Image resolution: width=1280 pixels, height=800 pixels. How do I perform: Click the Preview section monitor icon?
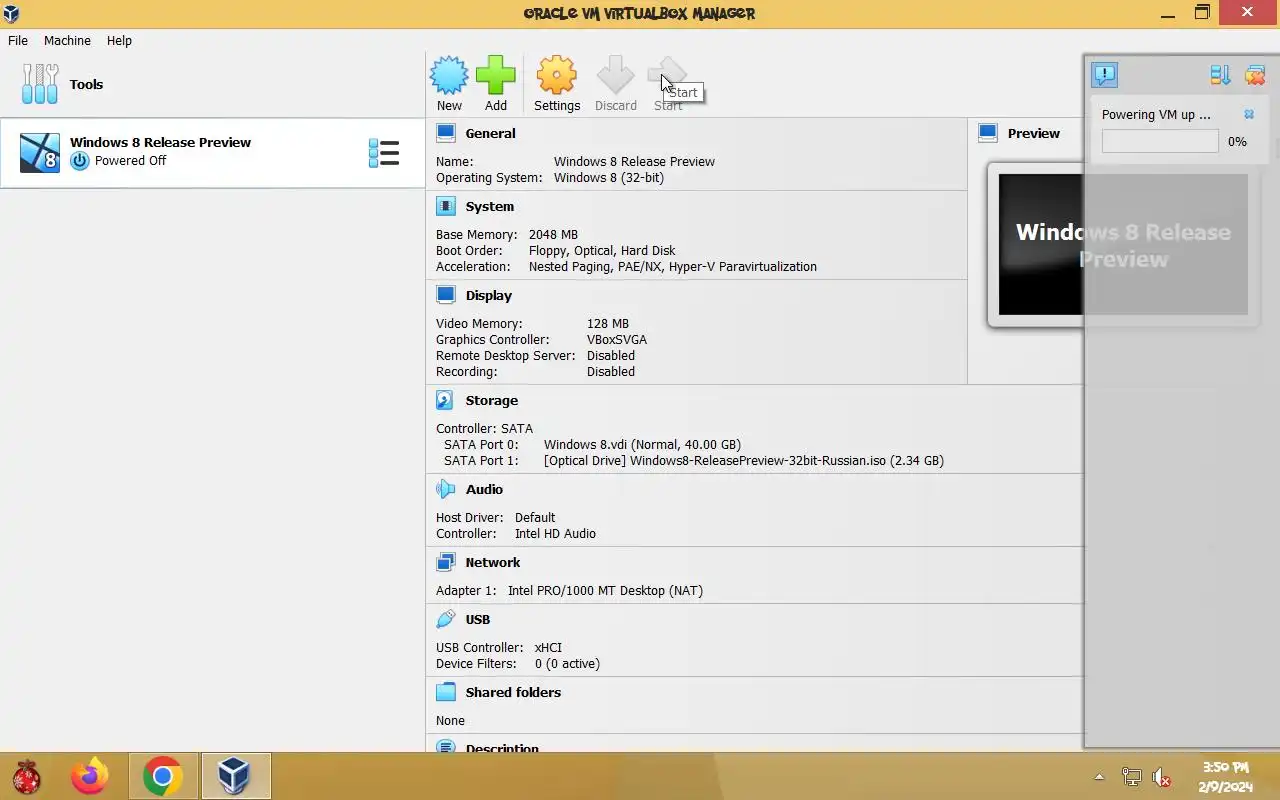point(988,133)
